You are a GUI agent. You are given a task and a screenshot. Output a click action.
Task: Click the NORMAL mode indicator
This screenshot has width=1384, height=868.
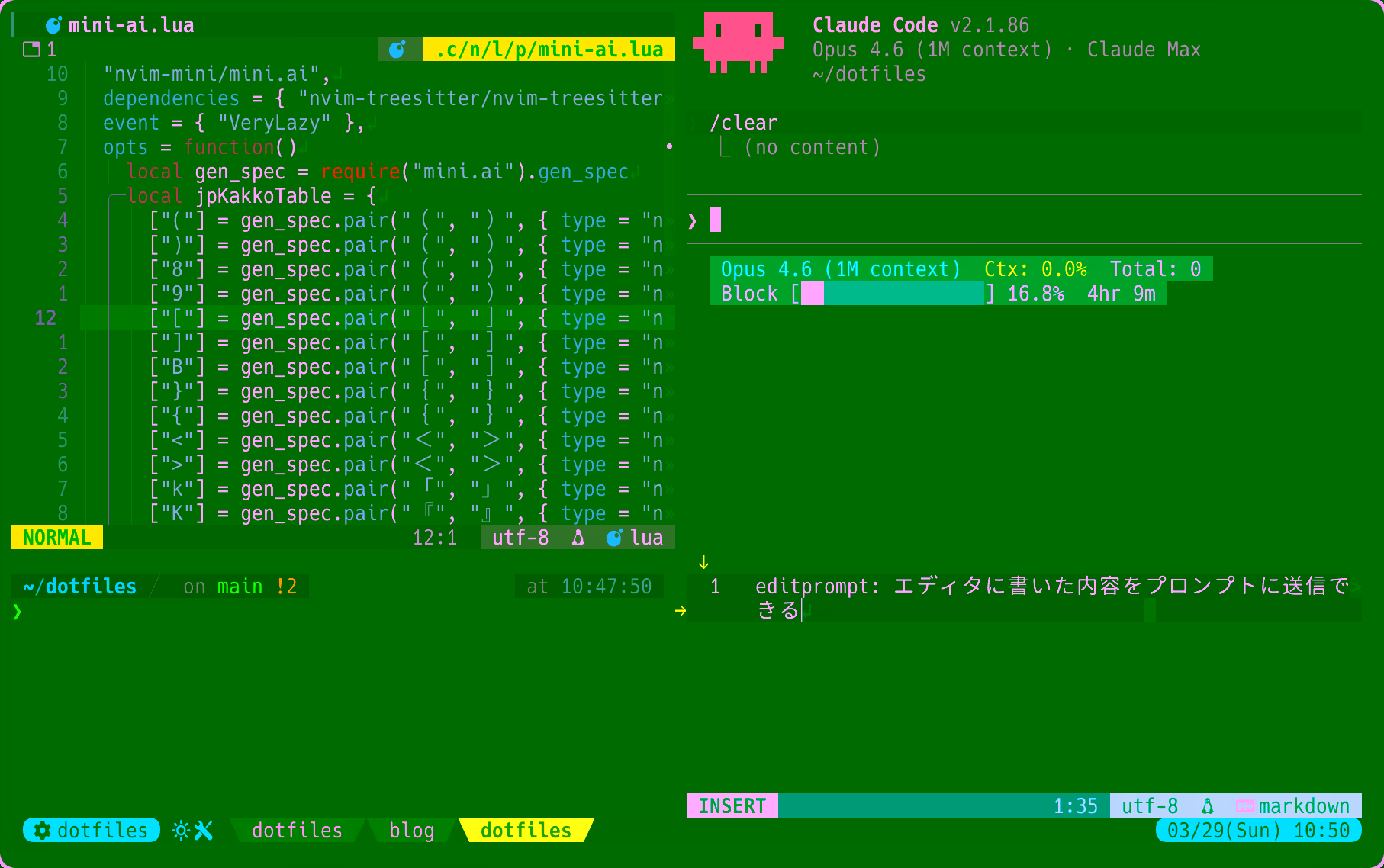pyautogui.click(x=56, y=537)
